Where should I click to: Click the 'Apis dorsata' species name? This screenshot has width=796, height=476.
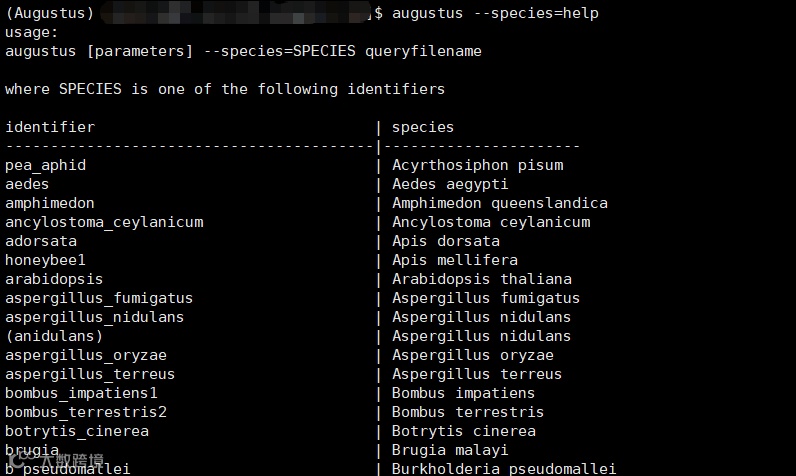coord(446,241)
